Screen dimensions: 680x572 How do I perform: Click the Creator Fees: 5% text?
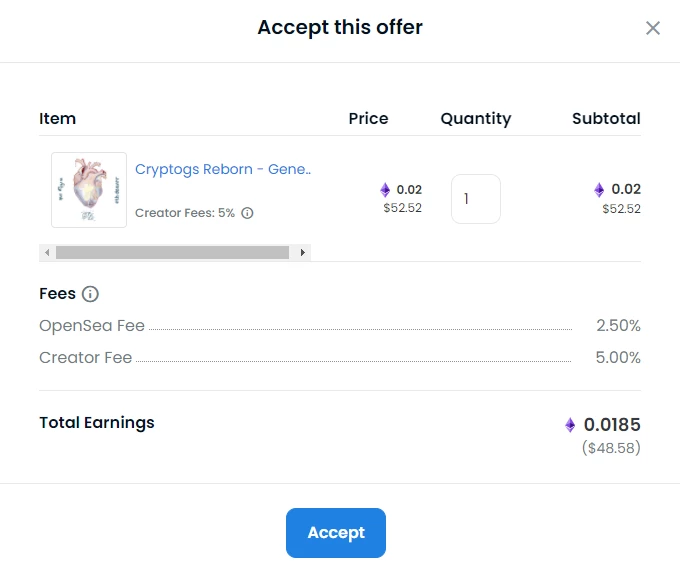coord(185,213)
